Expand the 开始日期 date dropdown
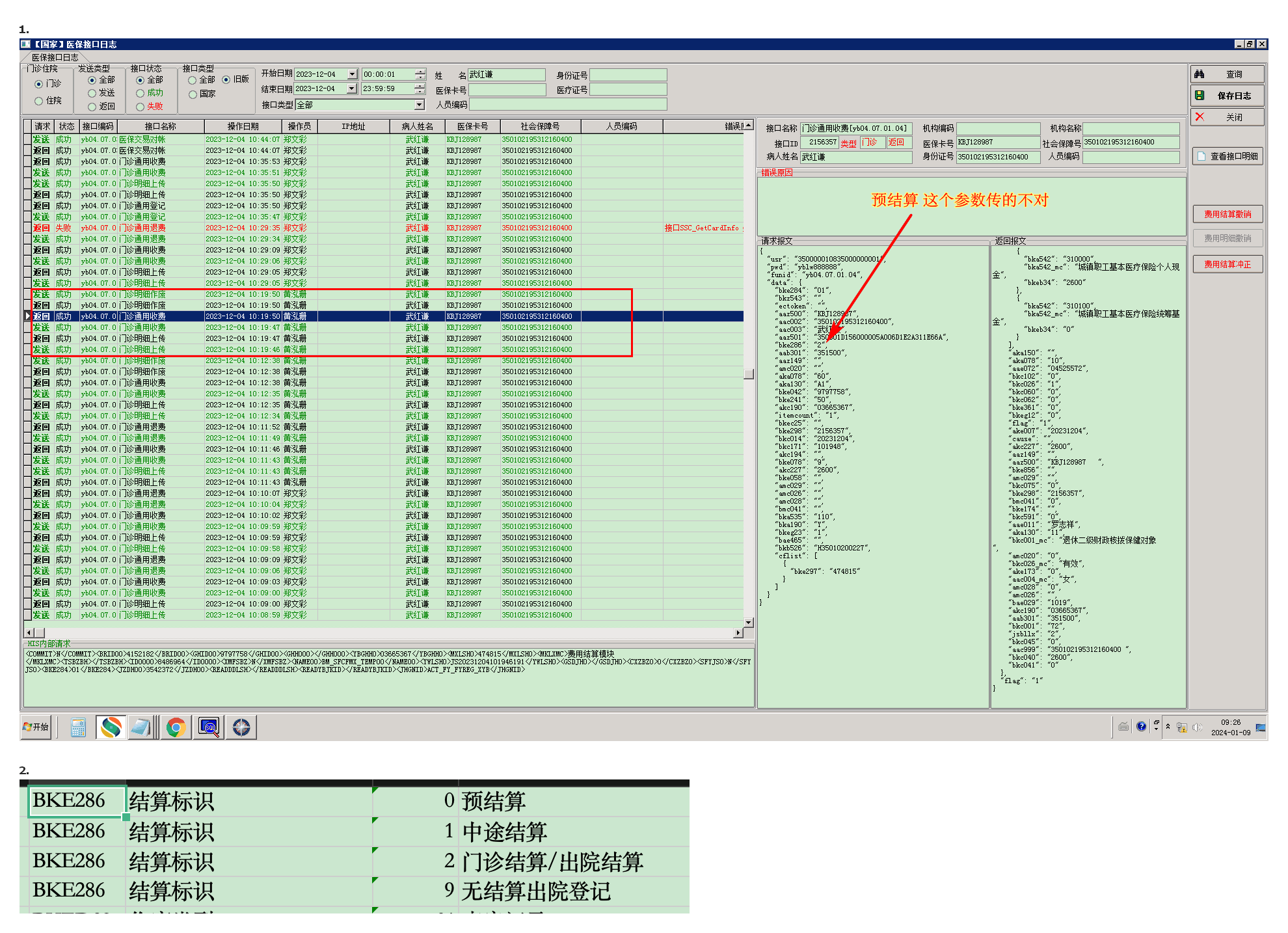 pyautogui.click(x=352, y=74)
